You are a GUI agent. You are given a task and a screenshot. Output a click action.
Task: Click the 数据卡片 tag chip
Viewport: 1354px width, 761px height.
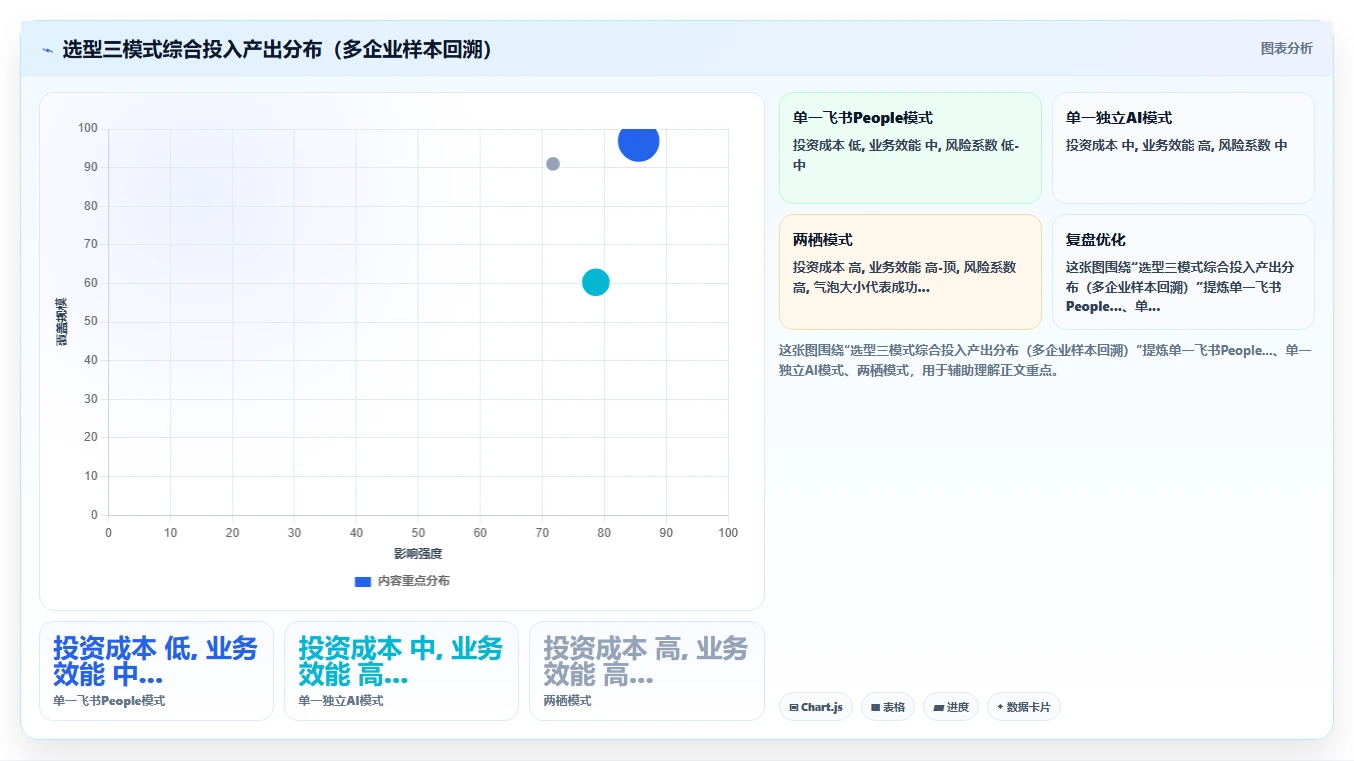[x=1024, y=707]
